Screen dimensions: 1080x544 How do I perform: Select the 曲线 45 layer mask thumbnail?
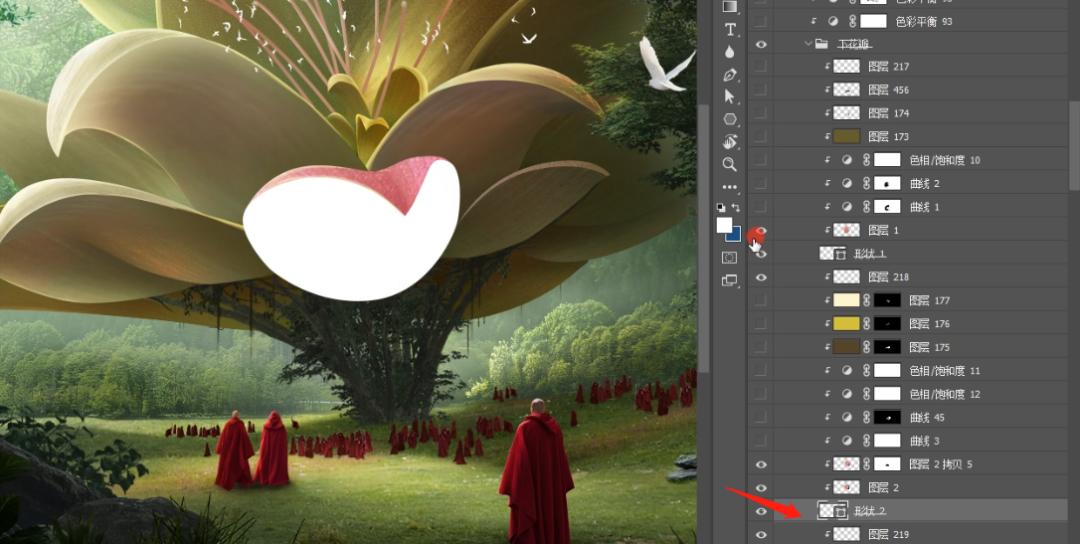pyautogui.click(x=887, y=417)
